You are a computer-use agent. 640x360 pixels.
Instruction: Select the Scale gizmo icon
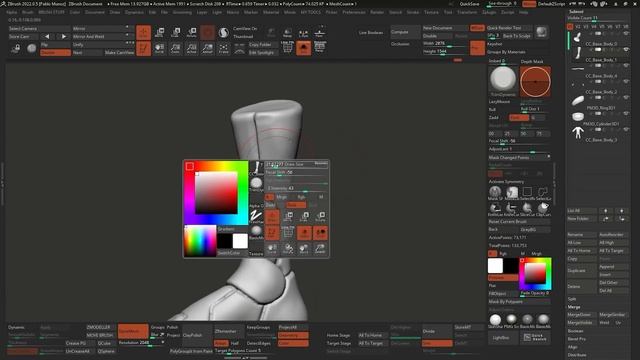click(176, 33)
